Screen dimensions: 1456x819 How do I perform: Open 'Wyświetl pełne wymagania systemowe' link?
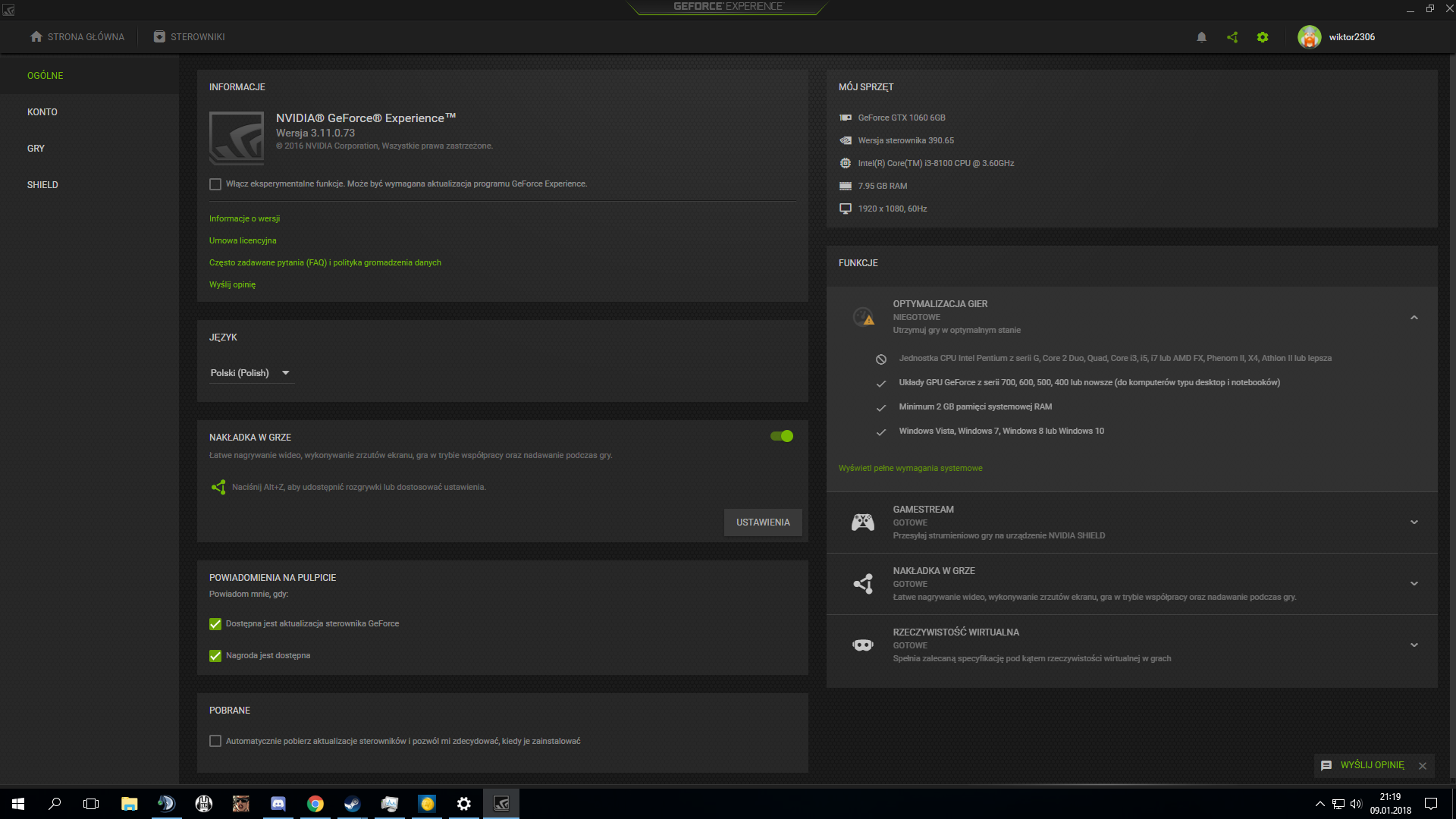pyautogui.click(x=911, y=468)
